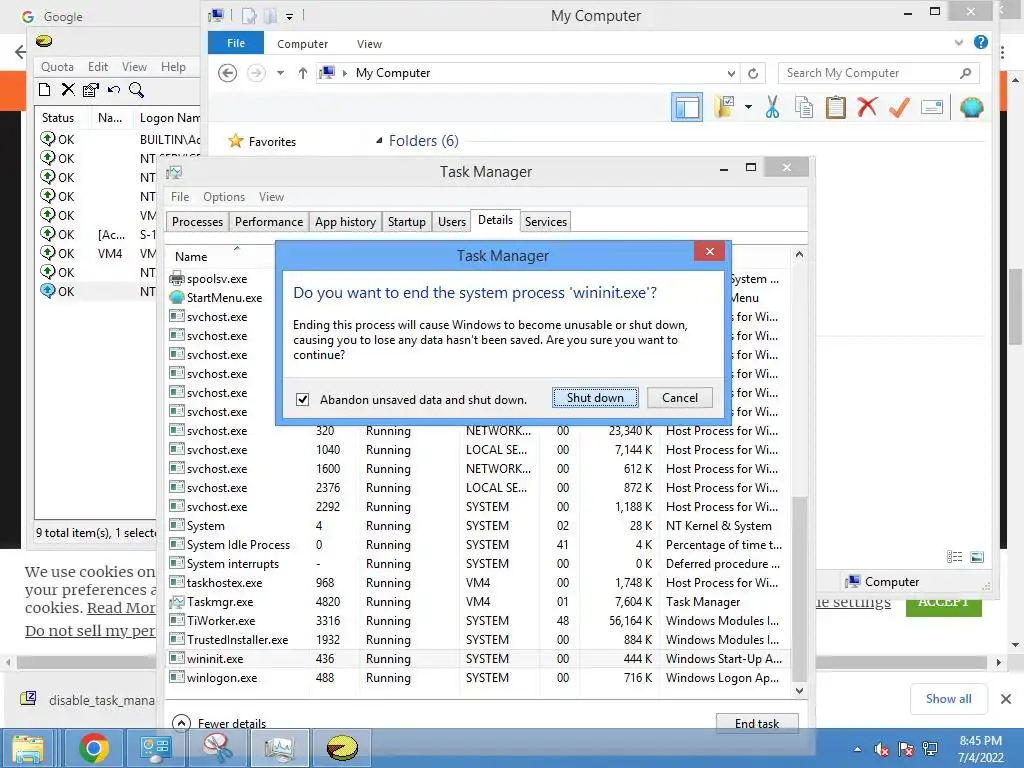Open the recent locations dropdown arrow

tap(280, 72)
